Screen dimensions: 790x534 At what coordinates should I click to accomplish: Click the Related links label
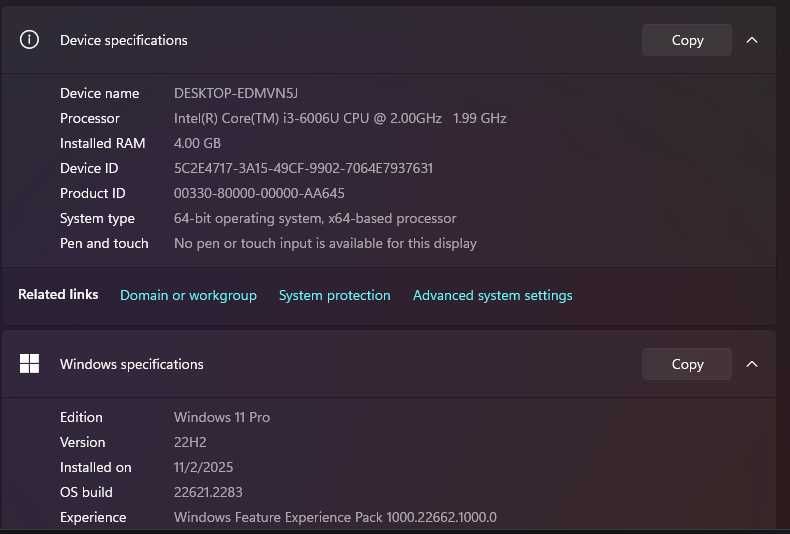[x=58, y=294]
